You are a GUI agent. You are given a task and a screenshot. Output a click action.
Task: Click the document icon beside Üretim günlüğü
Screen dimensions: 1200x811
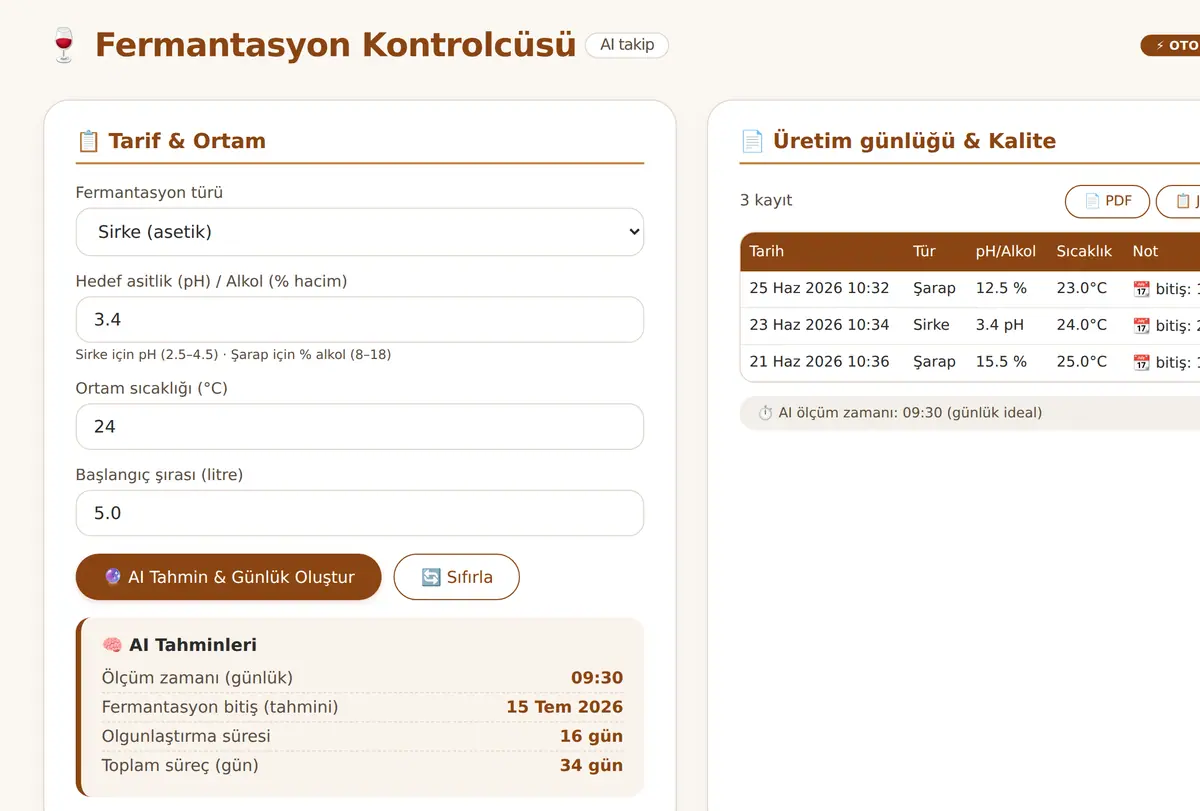pyautogui.click(x=752, y=141)
